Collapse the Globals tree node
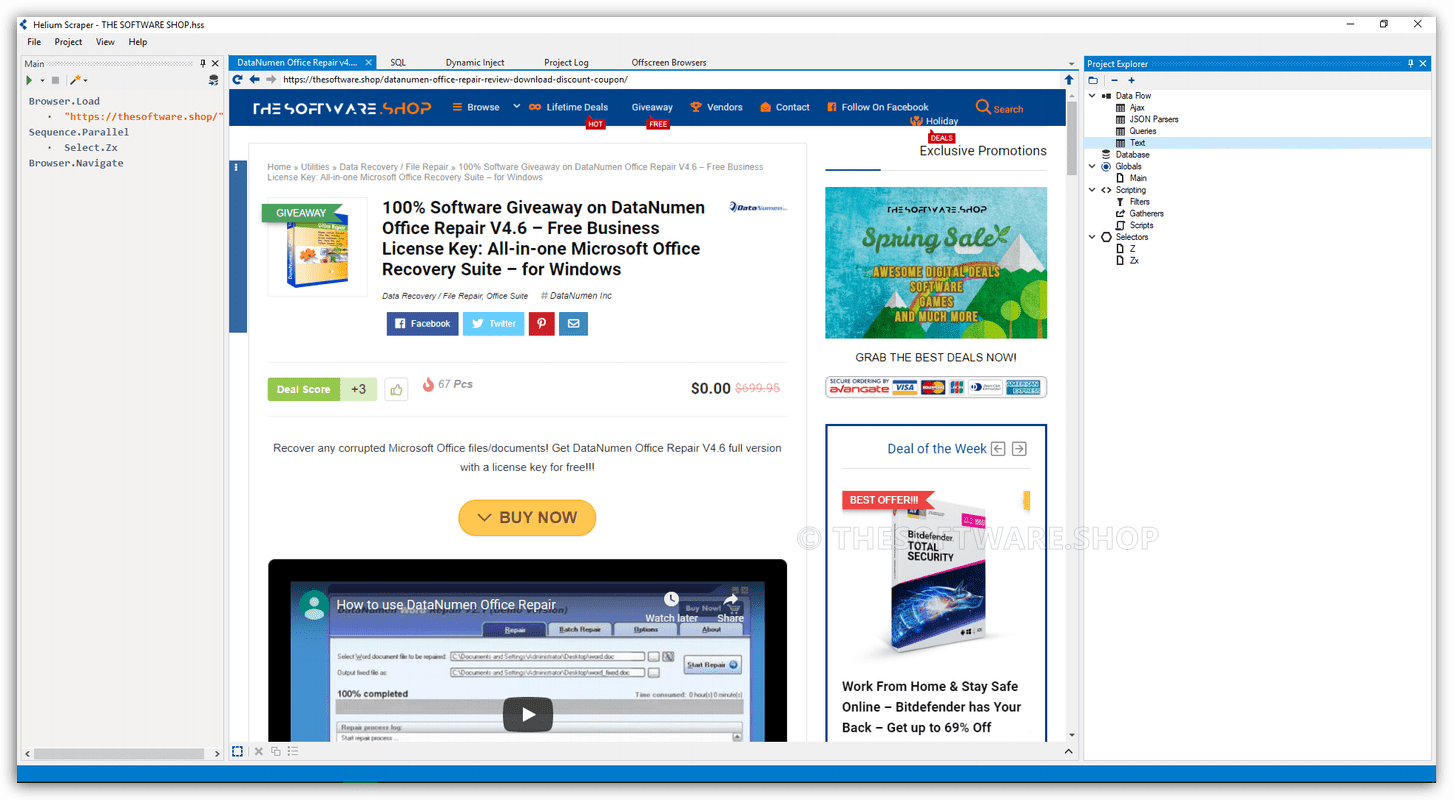This screenshot has width=1454, height=800. (x=1092, y=166)
